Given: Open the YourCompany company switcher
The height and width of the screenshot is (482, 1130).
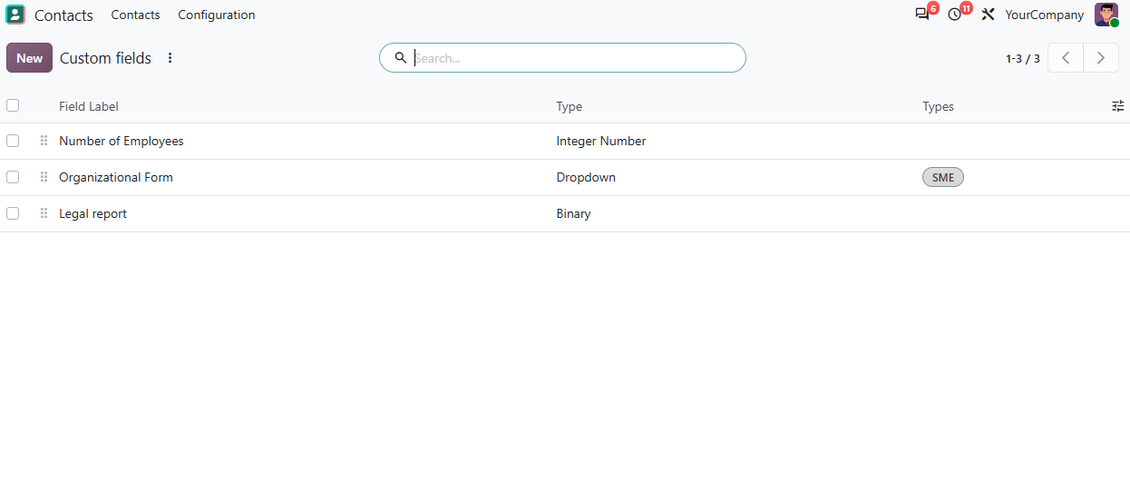Looking at the screenshot, I should click(x=1044, y=14).
